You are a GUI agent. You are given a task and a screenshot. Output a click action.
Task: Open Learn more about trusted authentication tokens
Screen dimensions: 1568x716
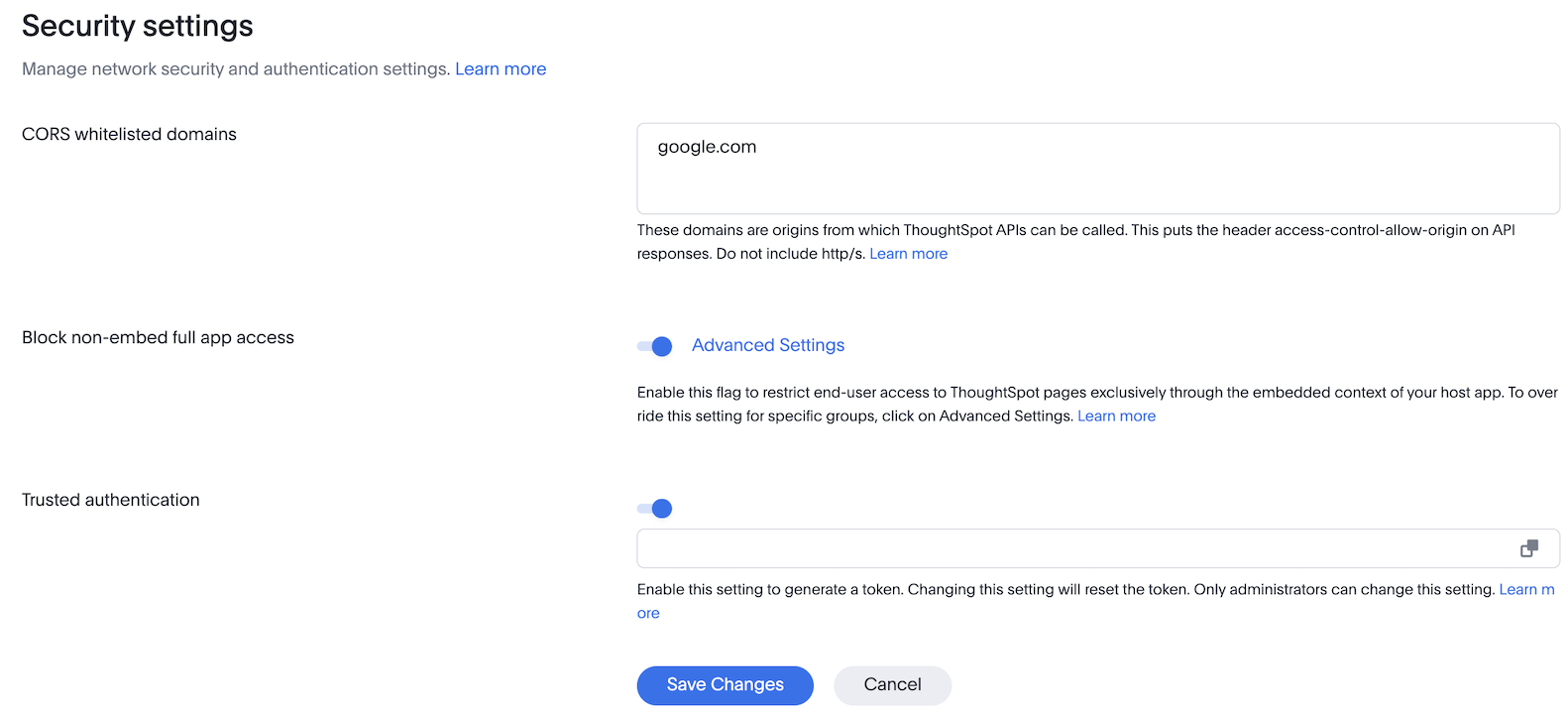(x=1526, y=589)
